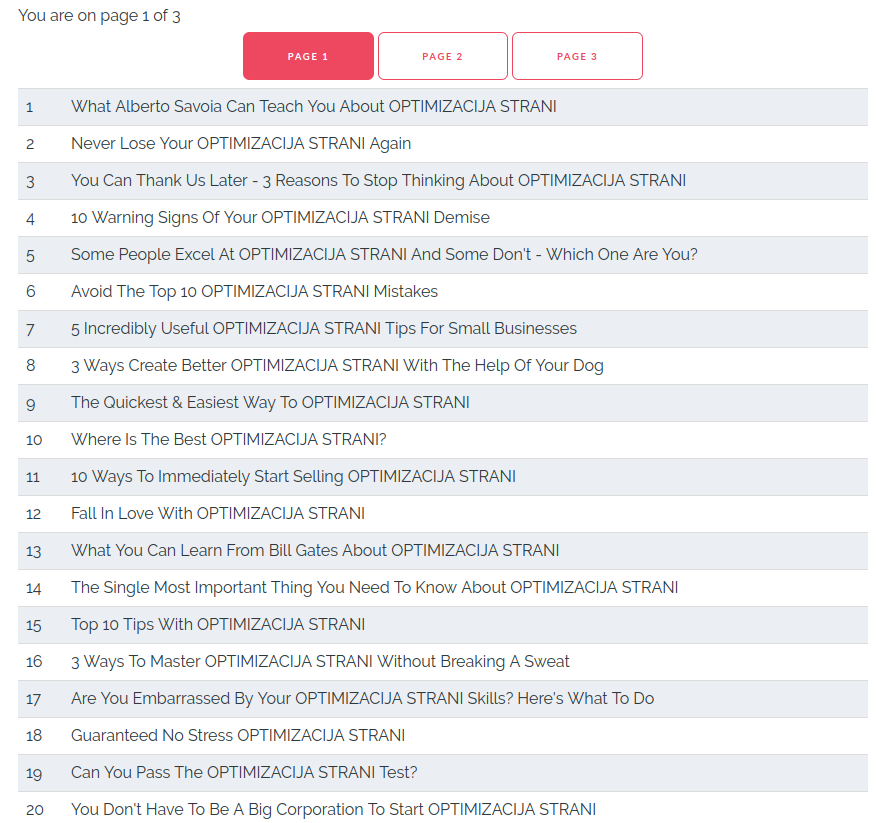Select the Bill Gates headline row
The image size is (878, 823).
coord(315,551)
